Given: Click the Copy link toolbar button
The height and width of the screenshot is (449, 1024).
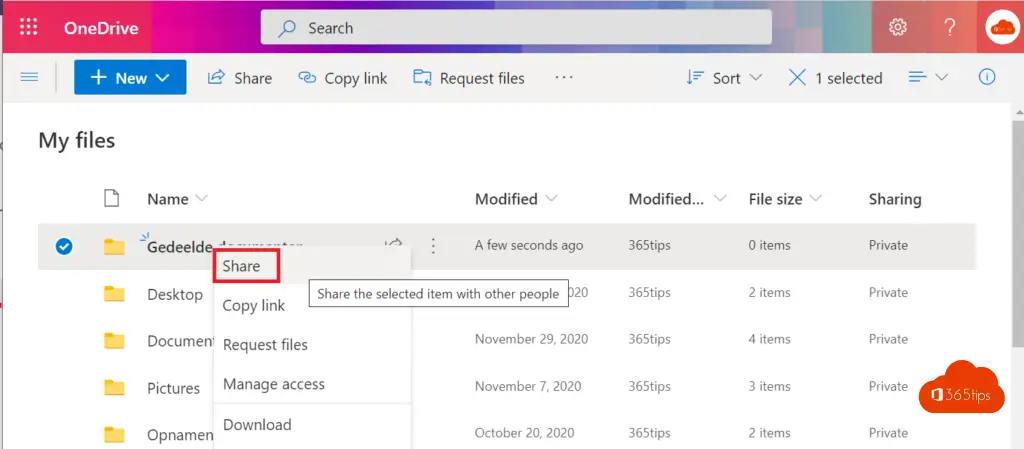Looking at the screenshot, I should coord(343,78).
